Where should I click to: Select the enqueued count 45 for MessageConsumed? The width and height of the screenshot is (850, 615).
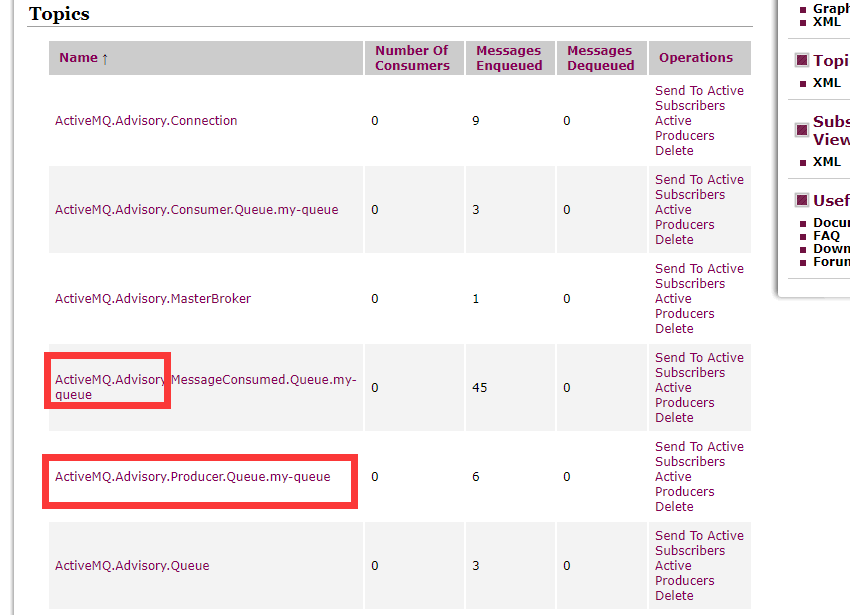[x=480, y=387]
